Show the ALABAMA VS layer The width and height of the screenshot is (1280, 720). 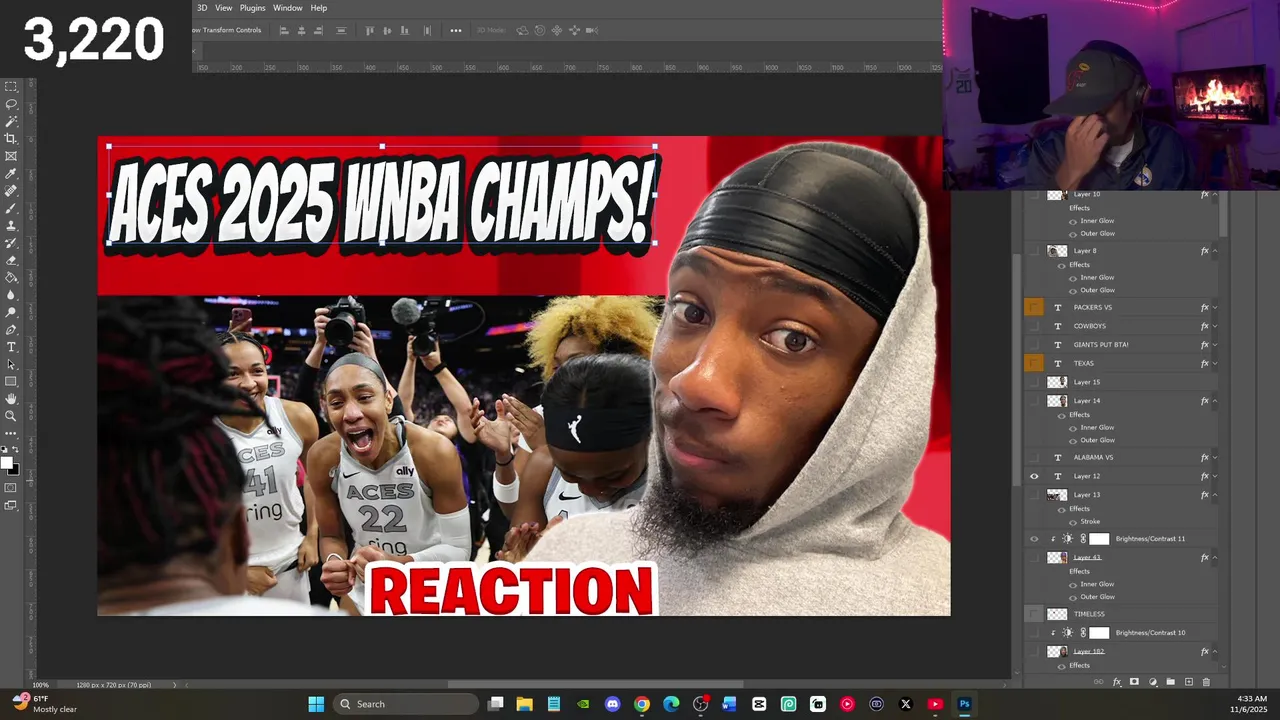tap(1034, 457)
